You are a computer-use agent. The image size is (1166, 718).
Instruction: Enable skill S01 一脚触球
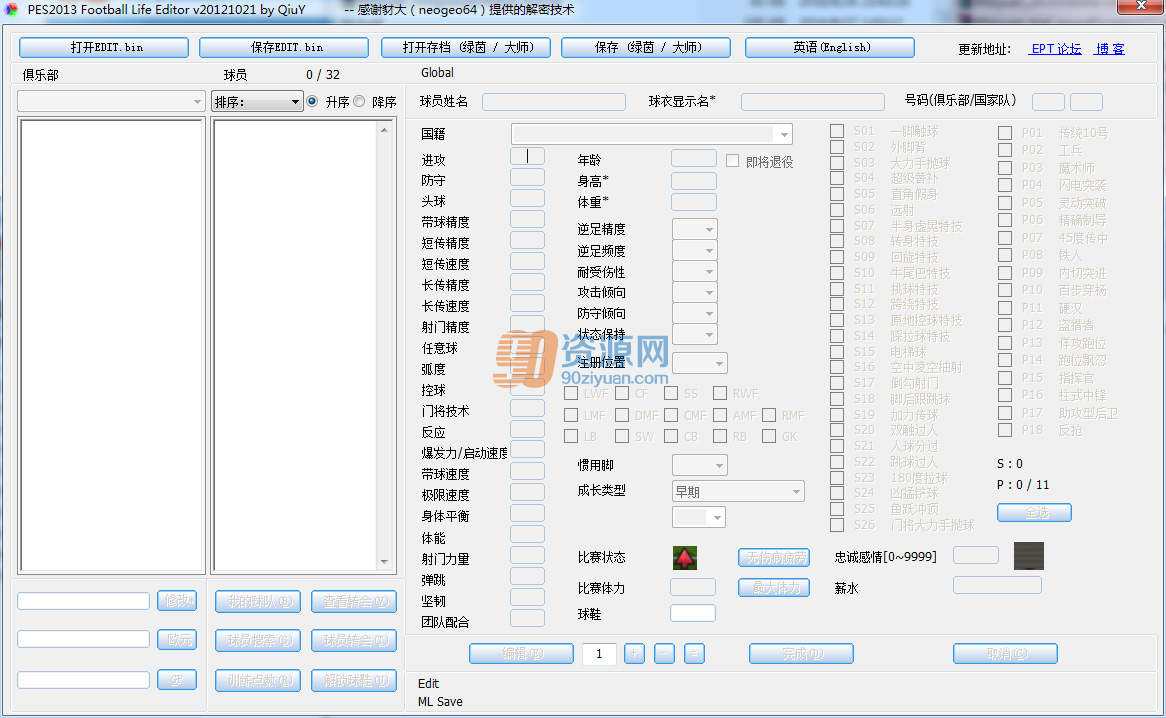tap(837, 131)
